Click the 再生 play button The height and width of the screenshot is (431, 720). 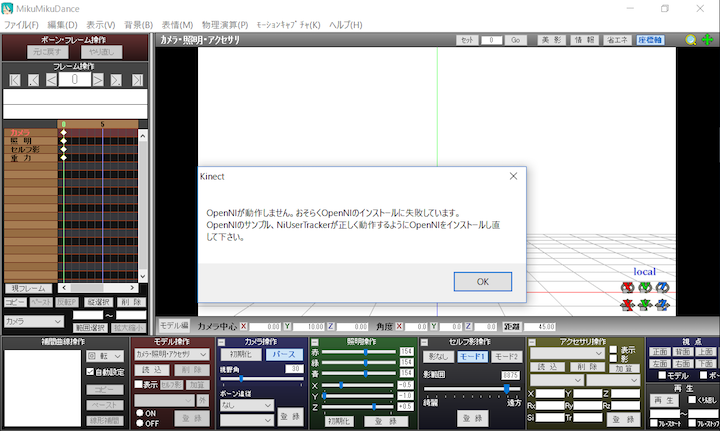(664, 401)
